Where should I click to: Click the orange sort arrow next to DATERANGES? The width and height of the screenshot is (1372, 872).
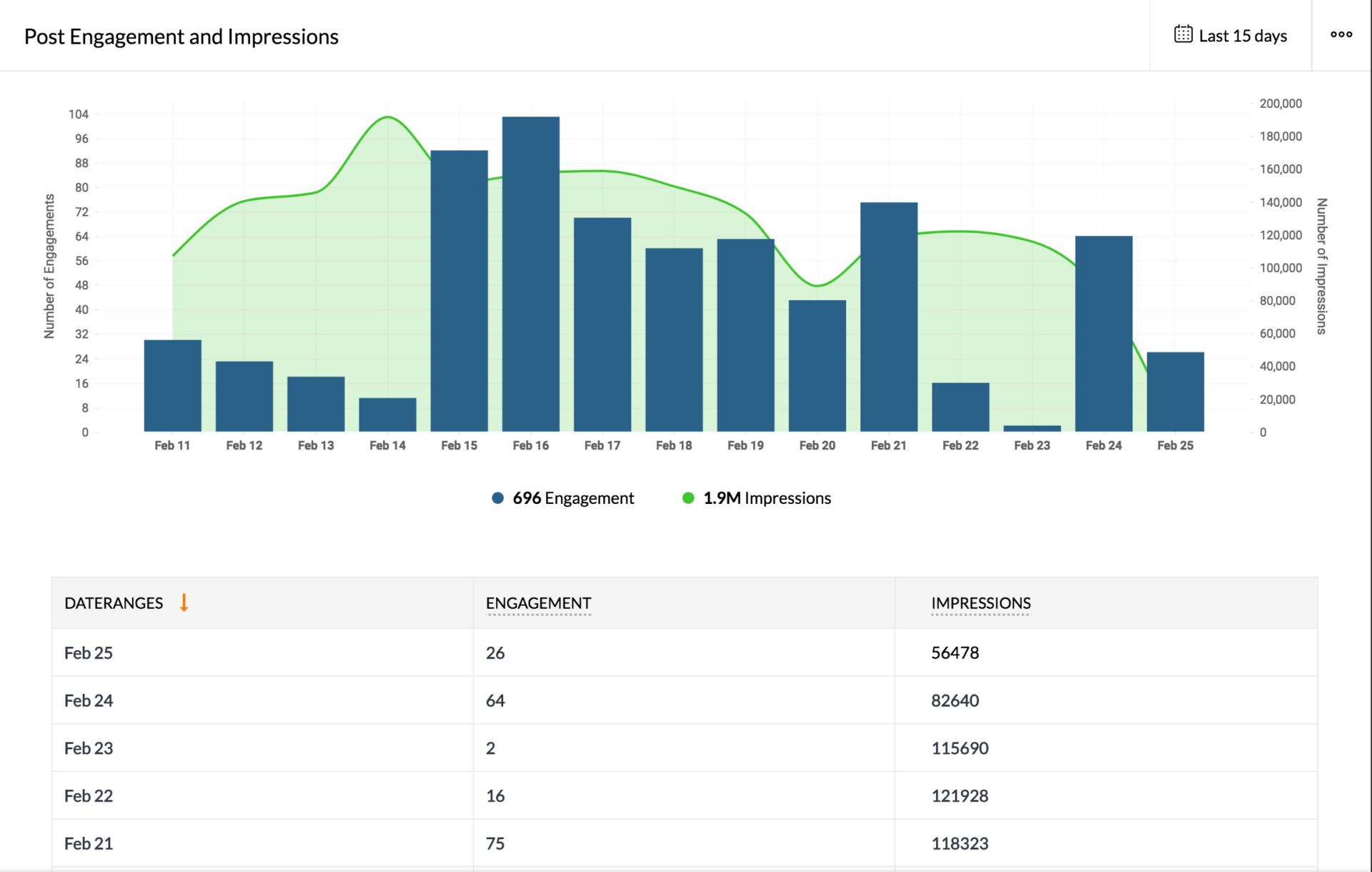(x=184, y=603)
